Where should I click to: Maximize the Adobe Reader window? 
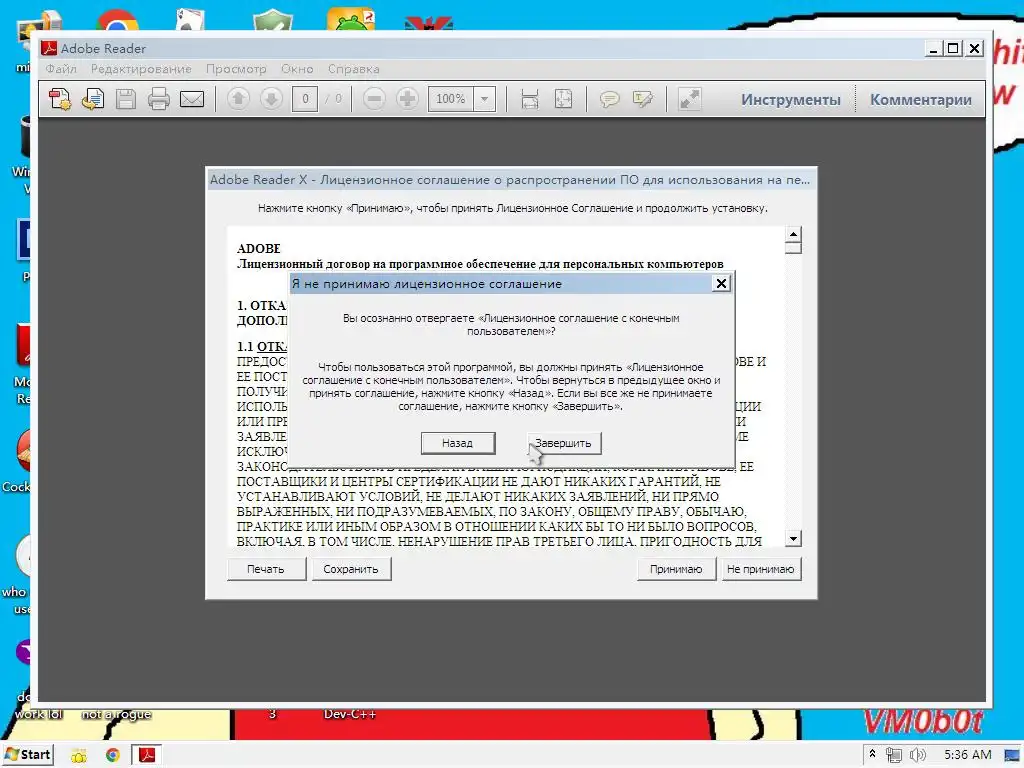click(x=953, y=48)
